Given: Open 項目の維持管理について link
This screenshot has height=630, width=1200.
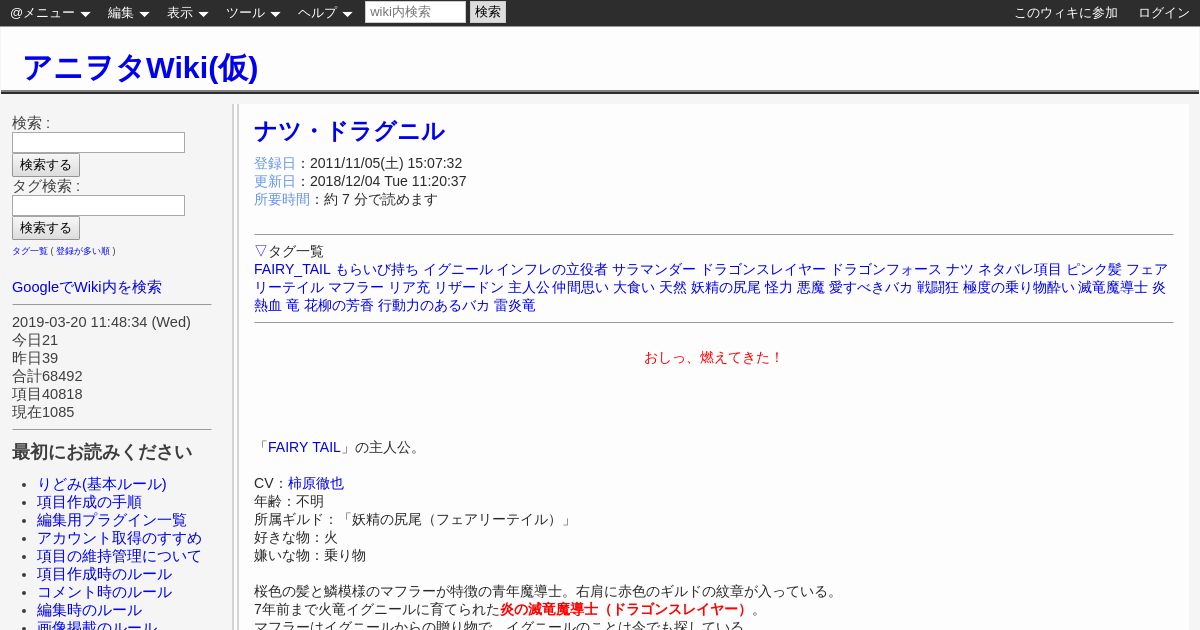Looking at the screenshot, I should [x=119, y=556].
